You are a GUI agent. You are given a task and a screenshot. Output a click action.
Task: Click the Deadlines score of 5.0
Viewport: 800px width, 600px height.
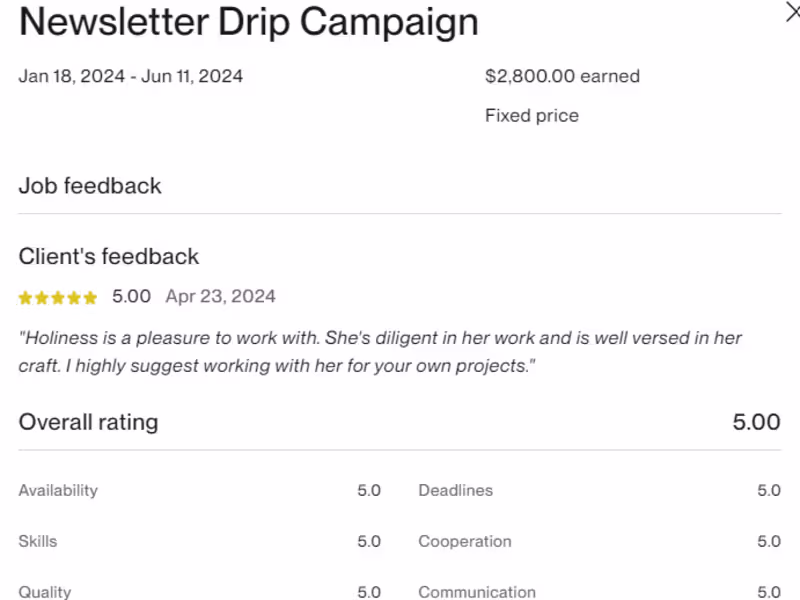(769, 490)
